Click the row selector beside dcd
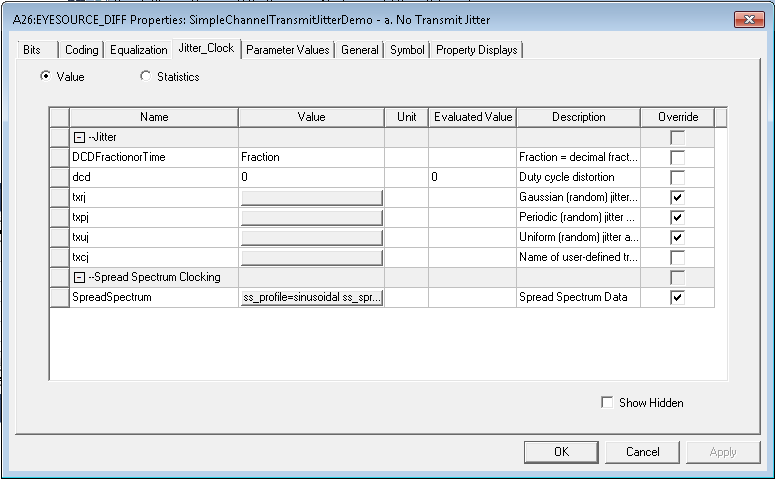 click(x=59, y=177)
